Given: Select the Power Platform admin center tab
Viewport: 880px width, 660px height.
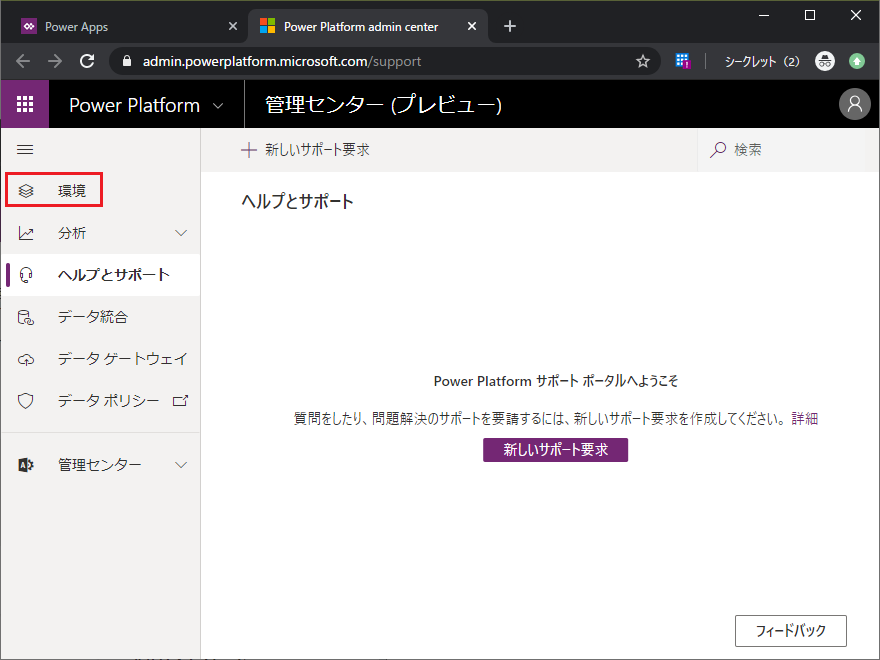Looking at the screenshot, I should 368,26.
